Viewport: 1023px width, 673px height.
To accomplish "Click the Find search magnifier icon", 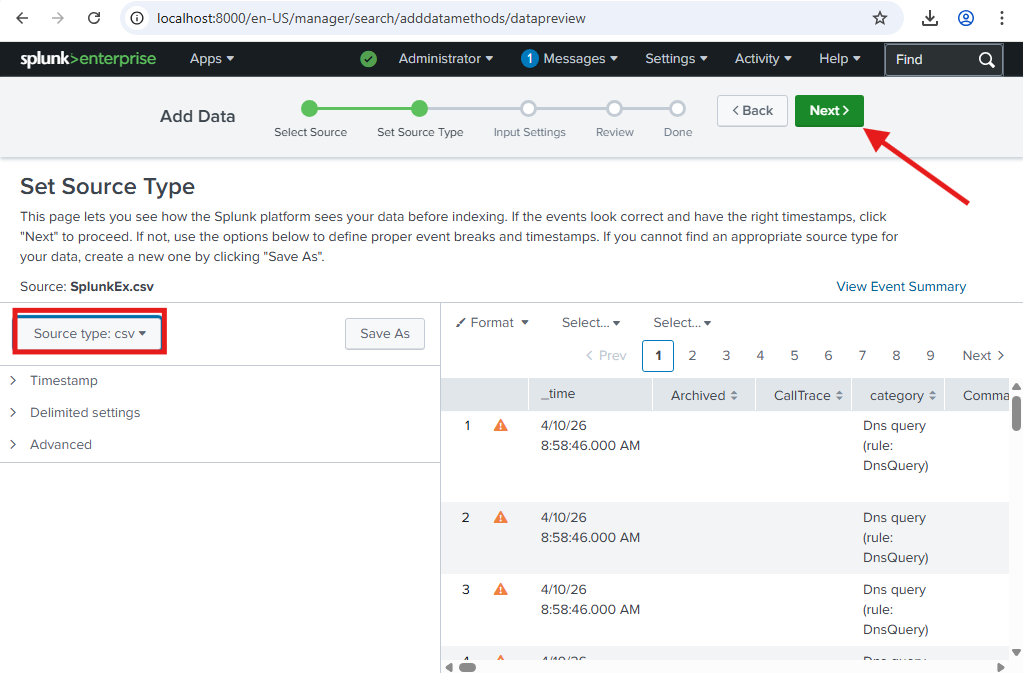I will (986, 60).
